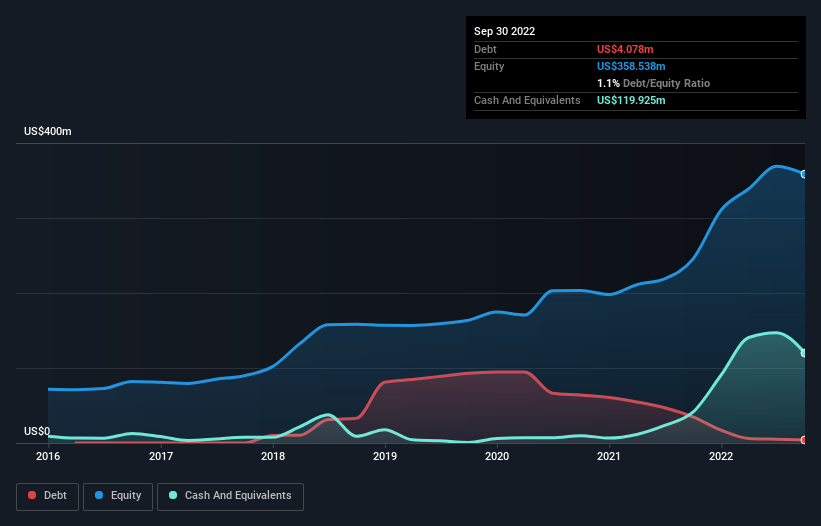Screen dimensions: 821x526
Task: Click the 2020 x-axis label
Action: click(x=497, y=456)
